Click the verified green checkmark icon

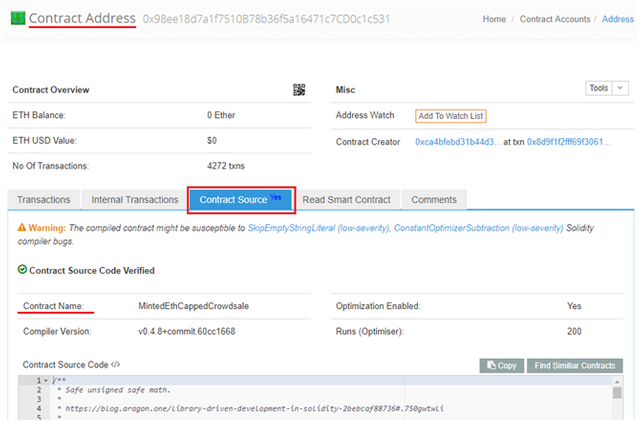tap(22, 269)
